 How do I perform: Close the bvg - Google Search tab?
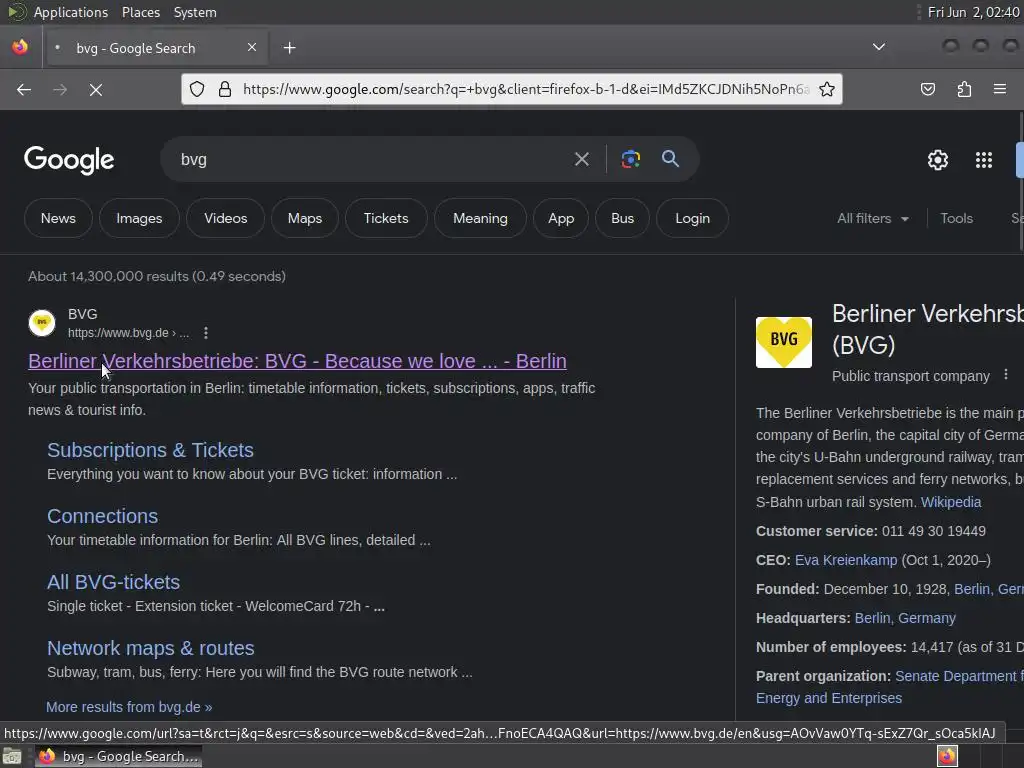[x=252, y=47]
